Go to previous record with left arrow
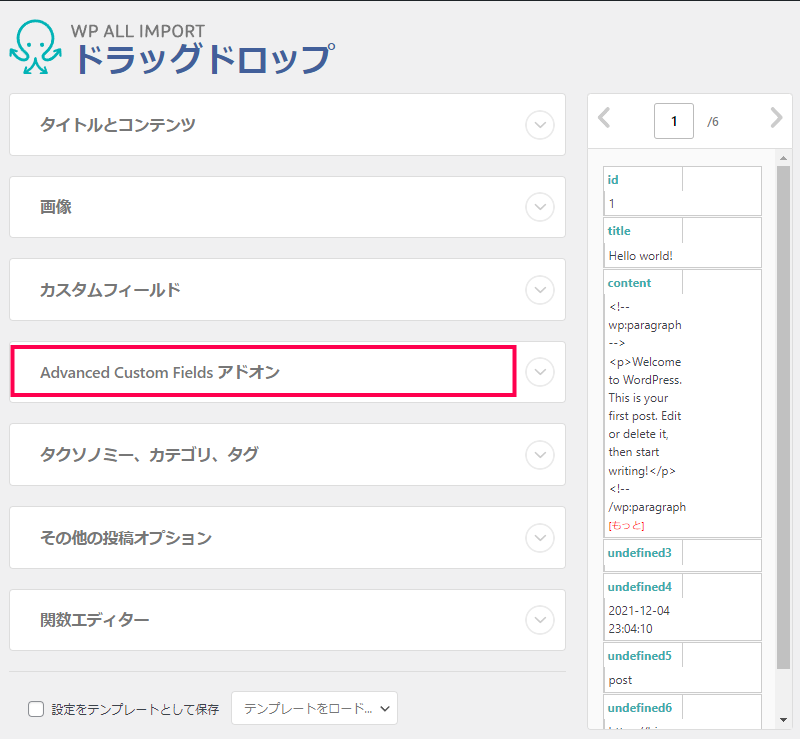 (604, 118)
